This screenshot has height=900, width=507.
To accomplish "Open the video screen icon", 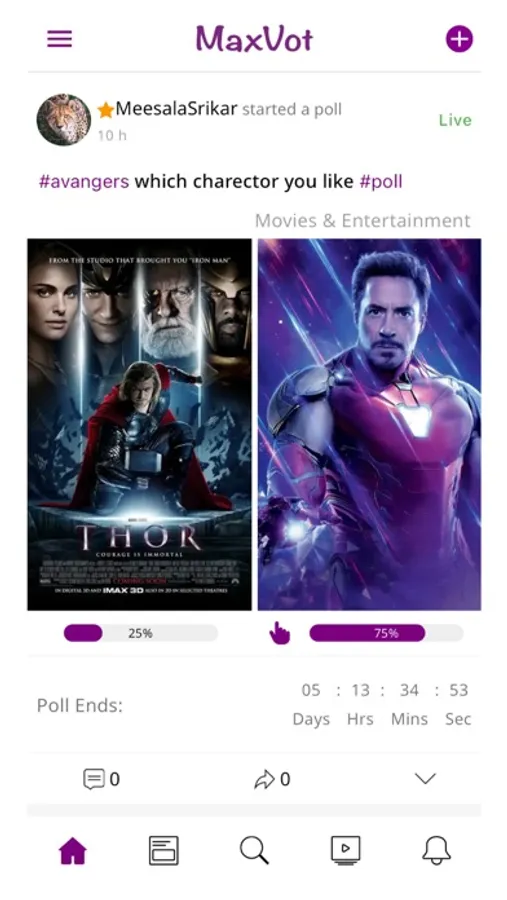I will point(346,850).
